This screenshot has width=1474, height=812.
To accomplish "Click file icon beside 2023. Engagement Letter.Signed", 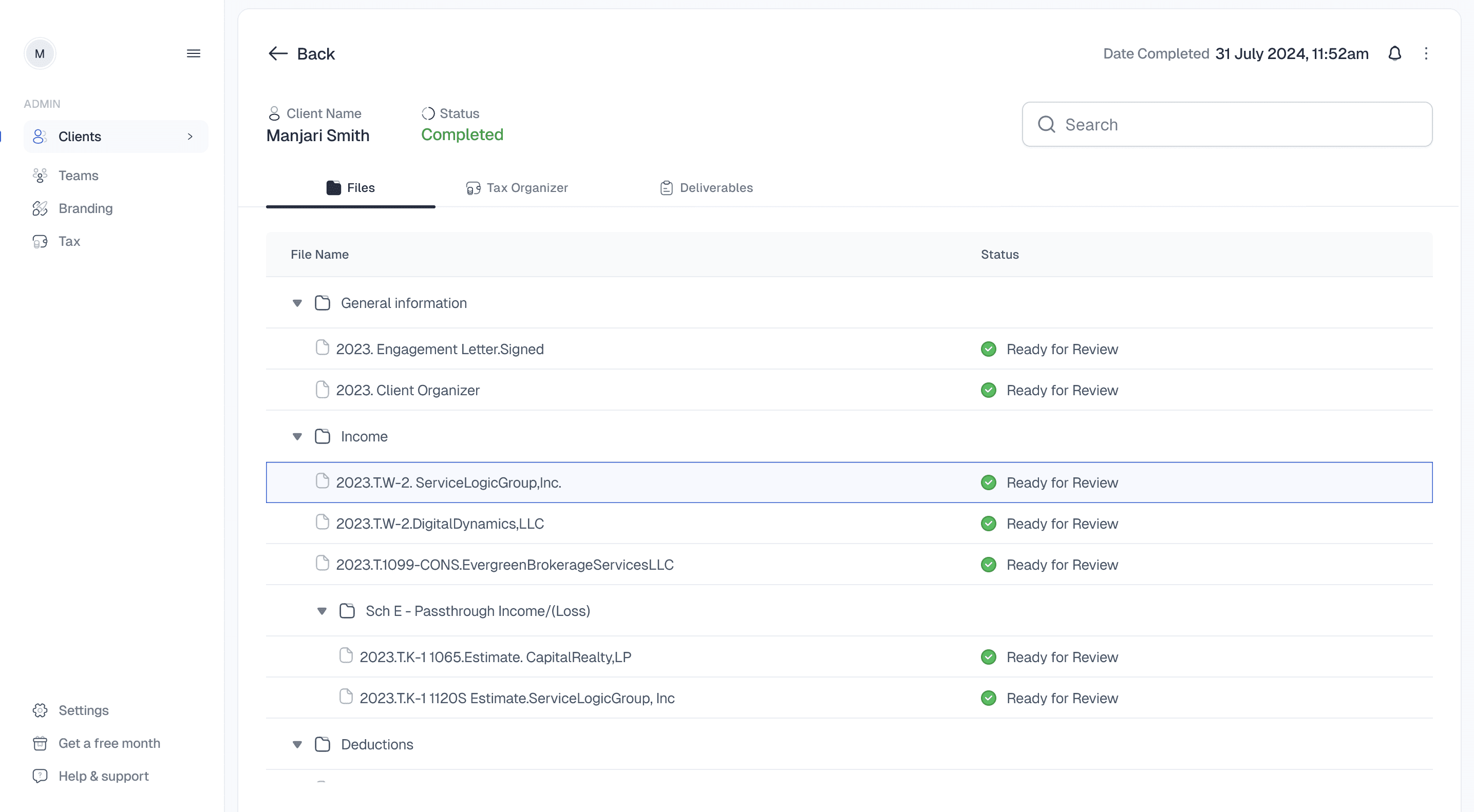I will tap(322, 347).
